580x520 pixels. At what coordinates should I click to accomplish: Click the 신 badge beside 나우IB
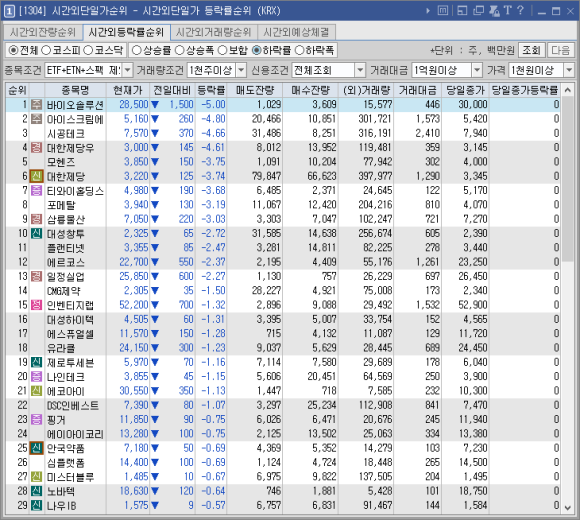tap(36, 506)
